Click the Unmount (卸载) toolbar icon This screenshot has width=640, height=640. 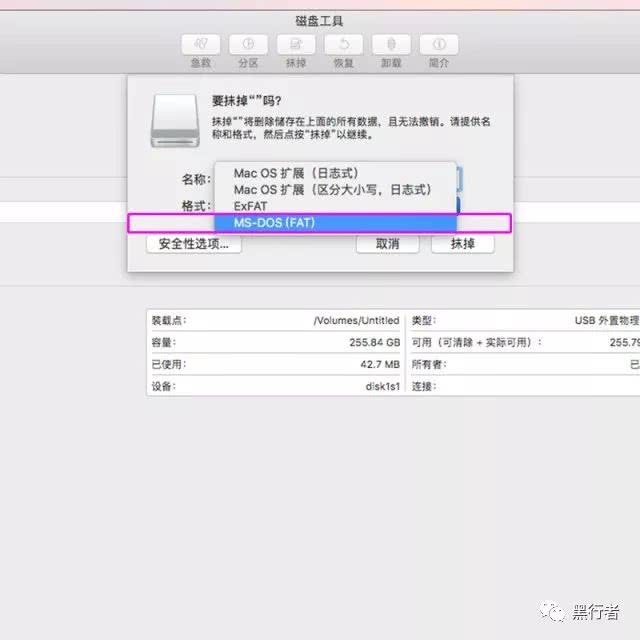pyautogui.click(x=391, y=44)
